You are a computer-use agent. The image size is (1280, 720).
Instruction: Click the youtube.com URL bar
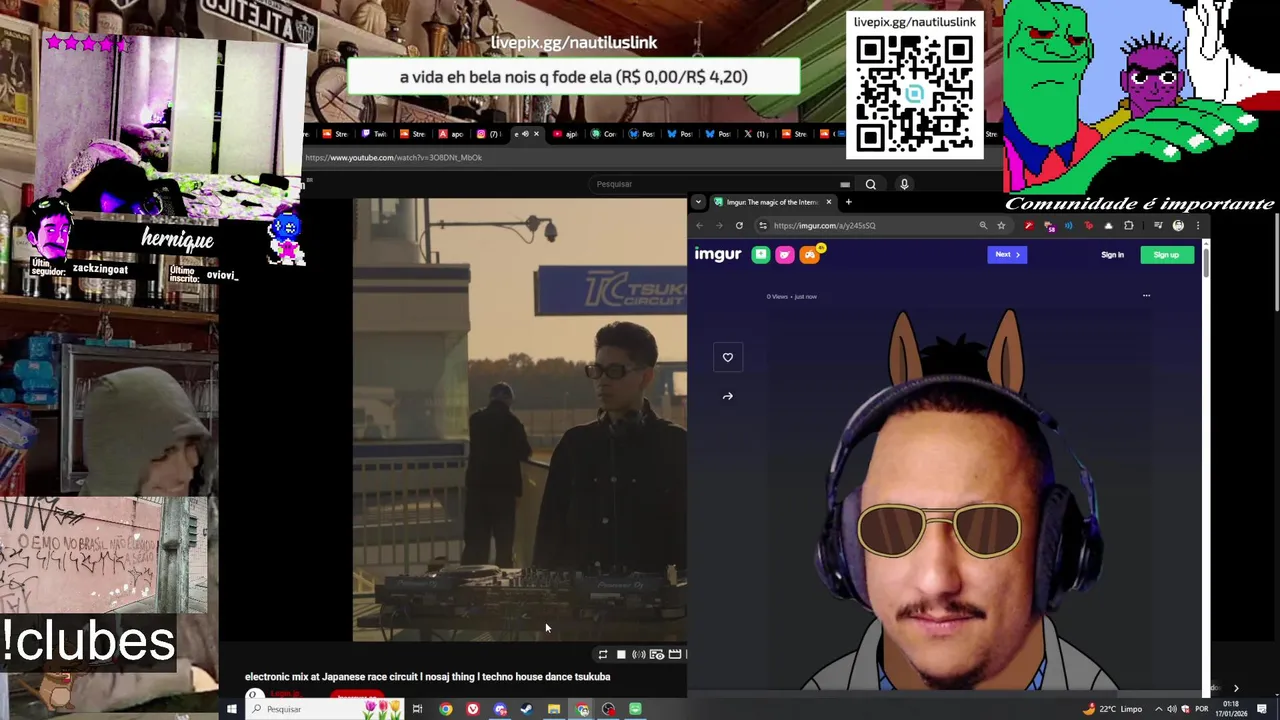point(393,158)
